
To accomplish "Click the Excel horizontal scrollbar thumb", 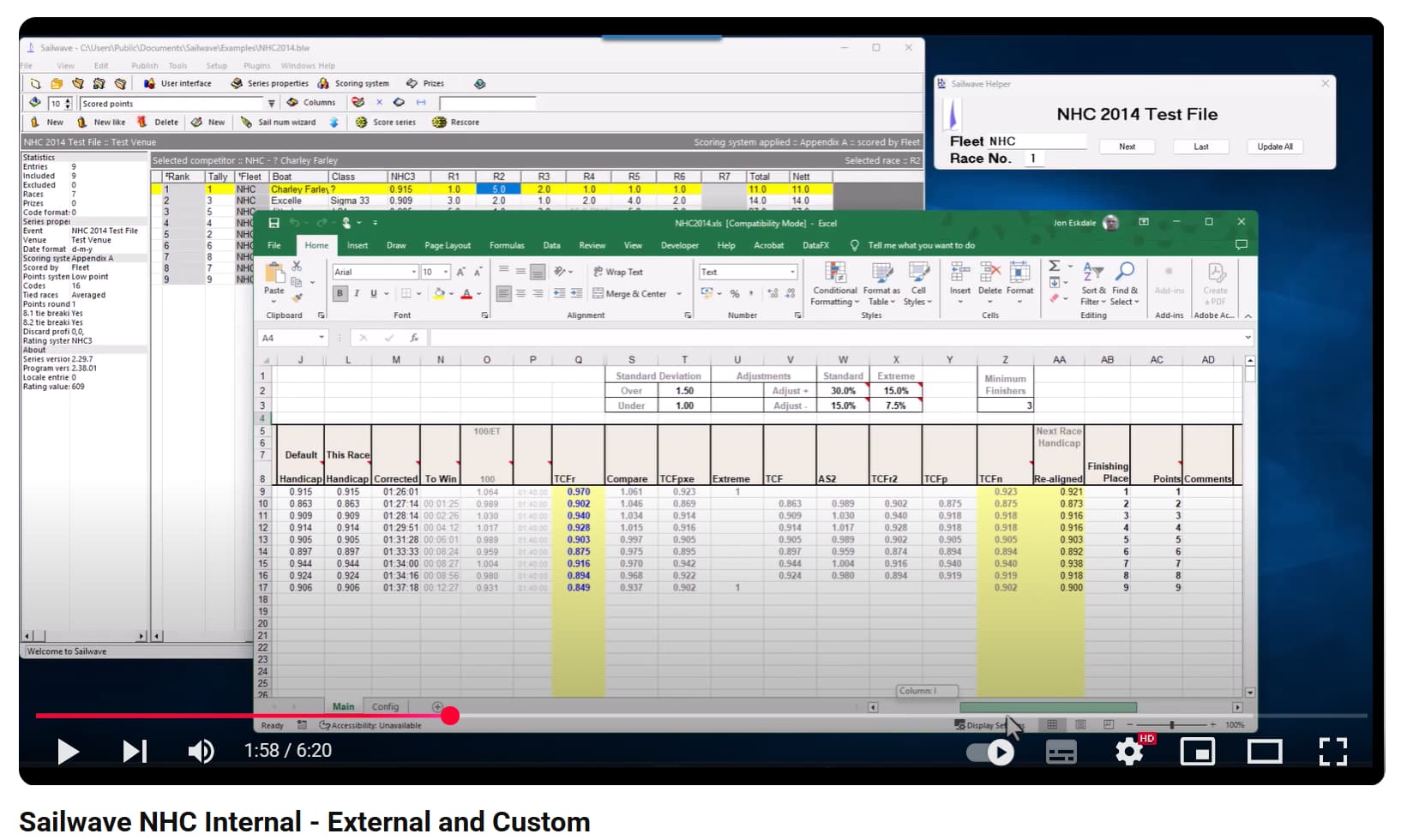I will coord(1048,708).
